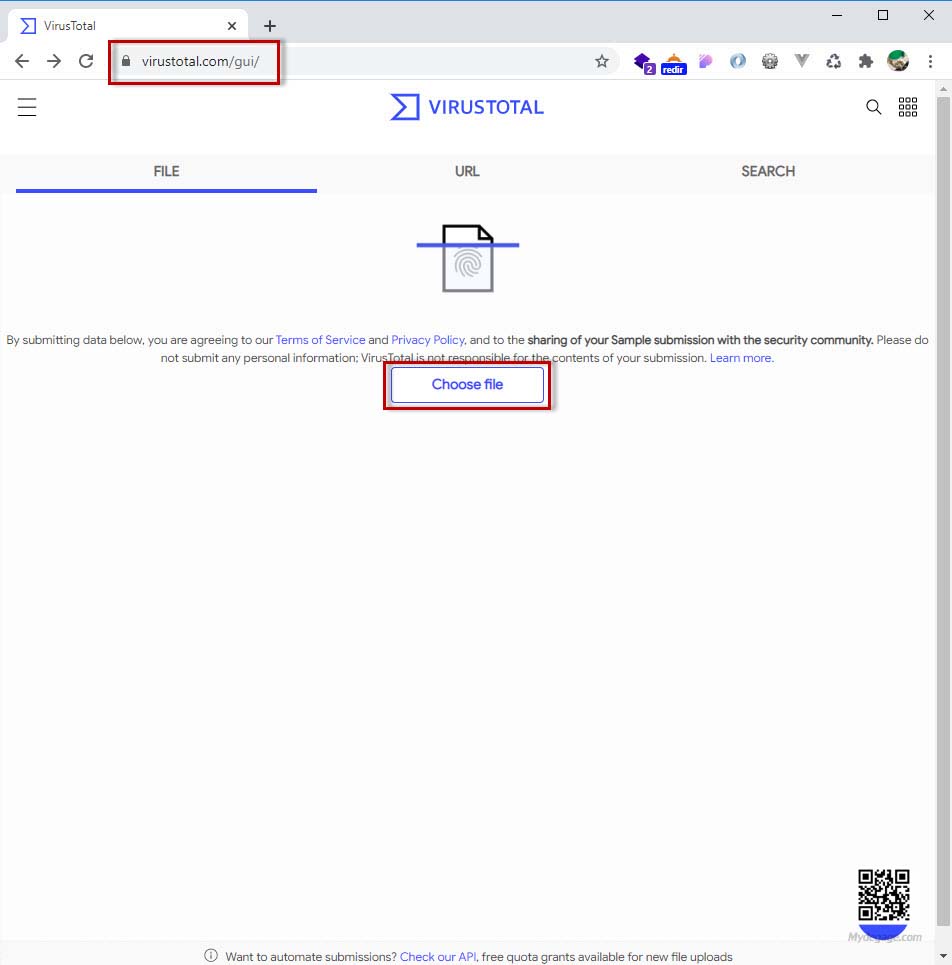This screenshot has height=965, width=952.
Task: Close the VirusTotal tab
Action: pos(232,26)
